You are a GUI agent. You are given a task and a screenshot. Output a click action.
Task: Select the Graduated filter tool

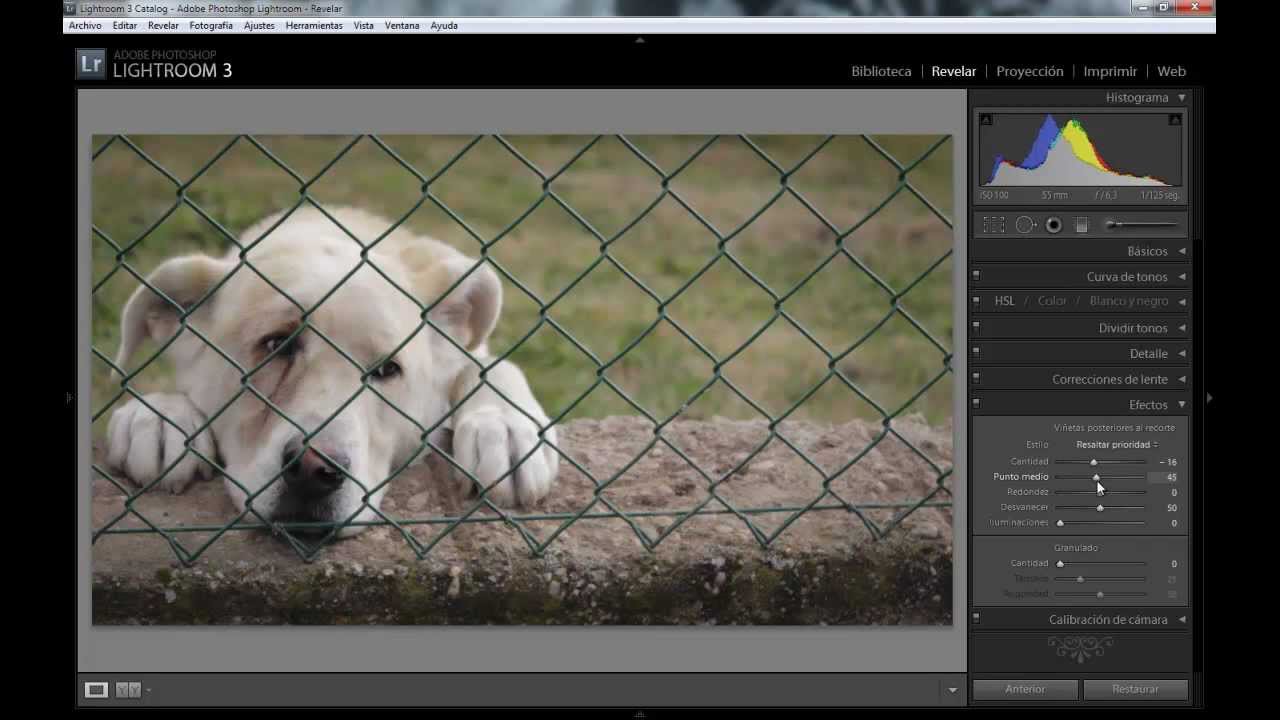(1081, 226)
